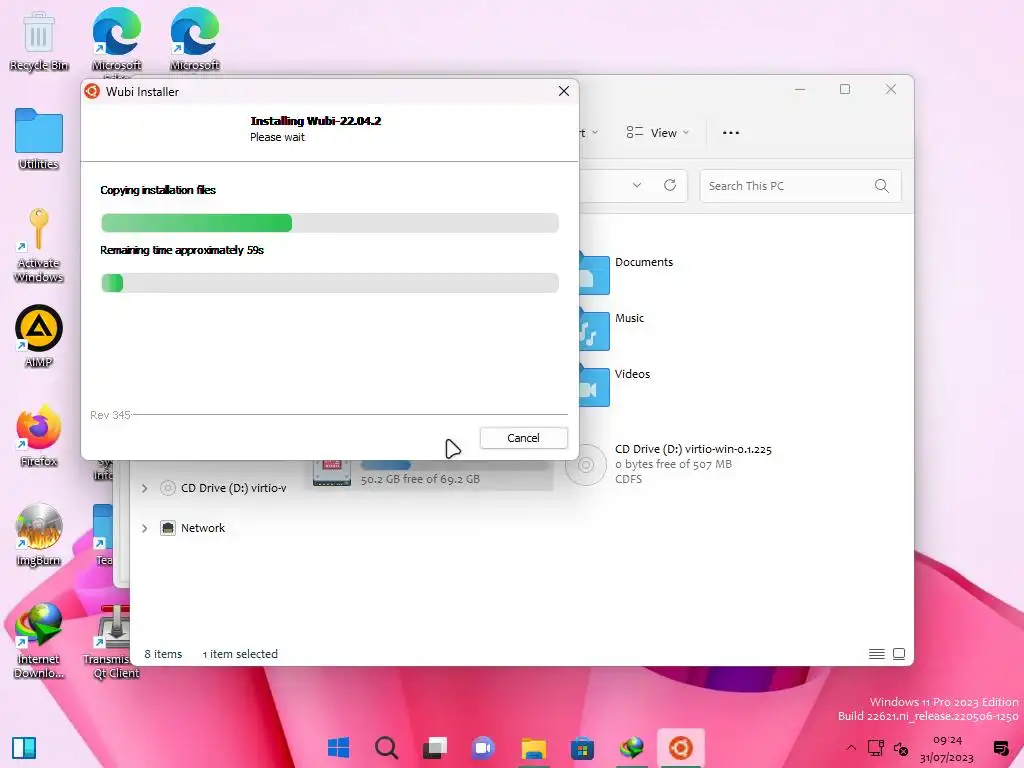
Task: Click the Ubuntu logo in Wubi title bar
Action: (x=92, y=91)
